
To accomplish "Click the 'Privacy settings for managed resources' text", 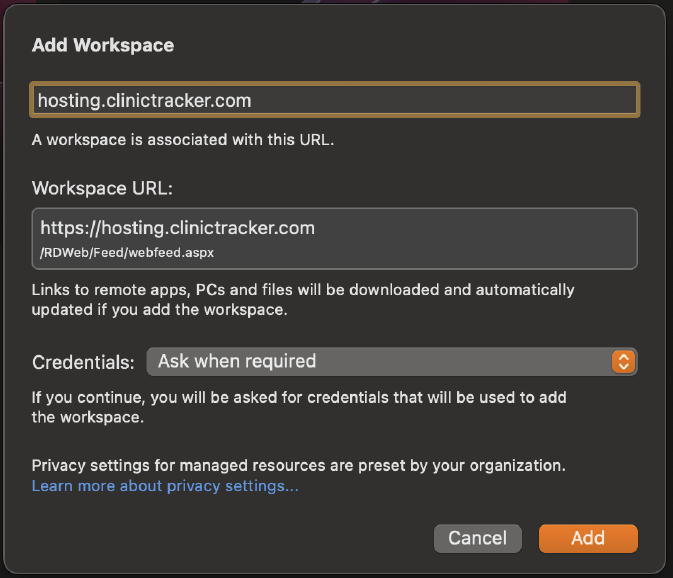I will pos(299,466).
